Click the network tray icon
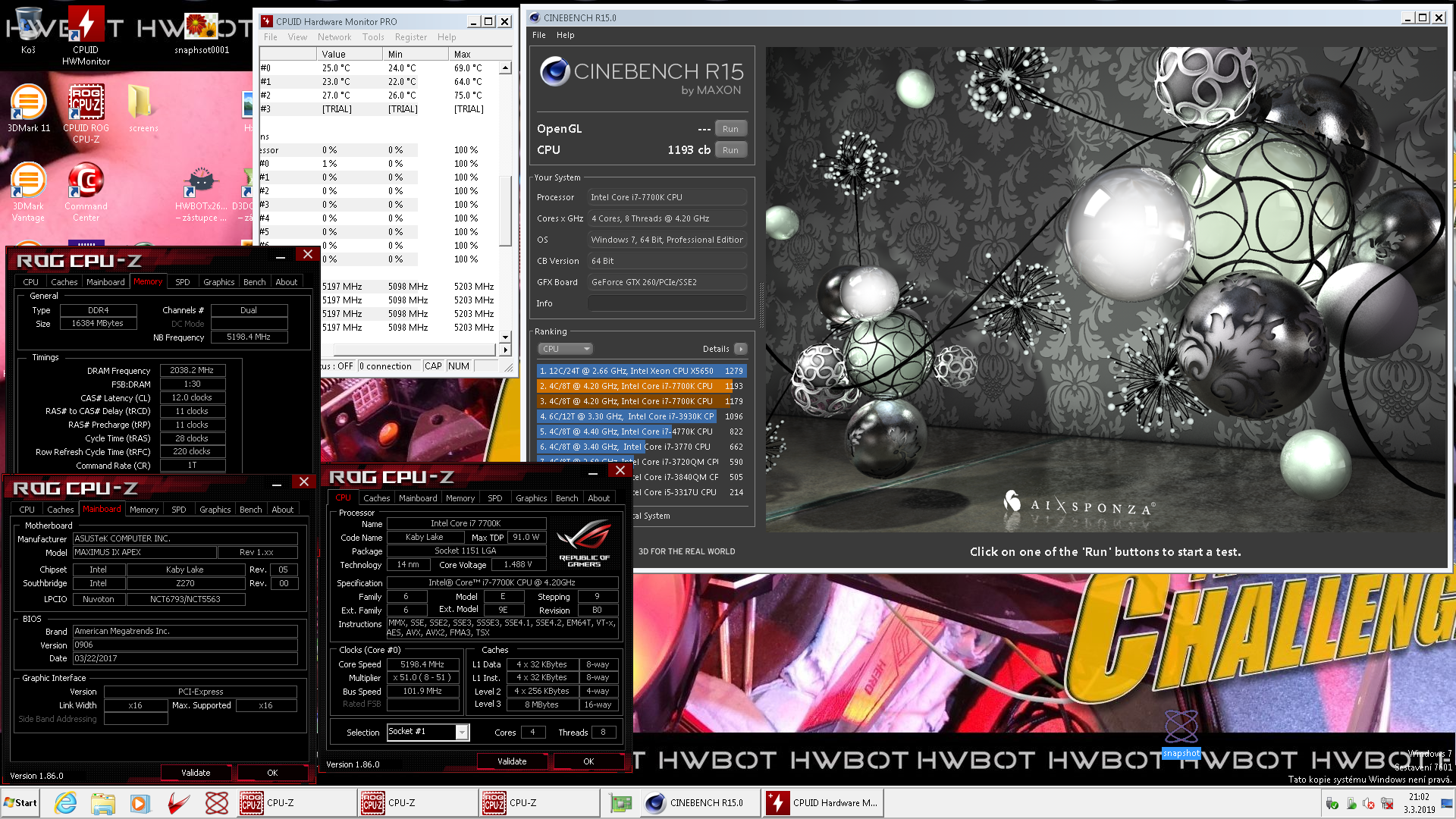This screenshot has height=819, width=1456. point(1387,804)
